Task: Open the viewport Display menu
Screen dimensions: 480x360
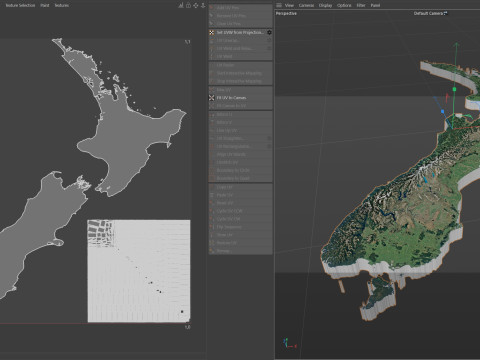Action: 325,5
